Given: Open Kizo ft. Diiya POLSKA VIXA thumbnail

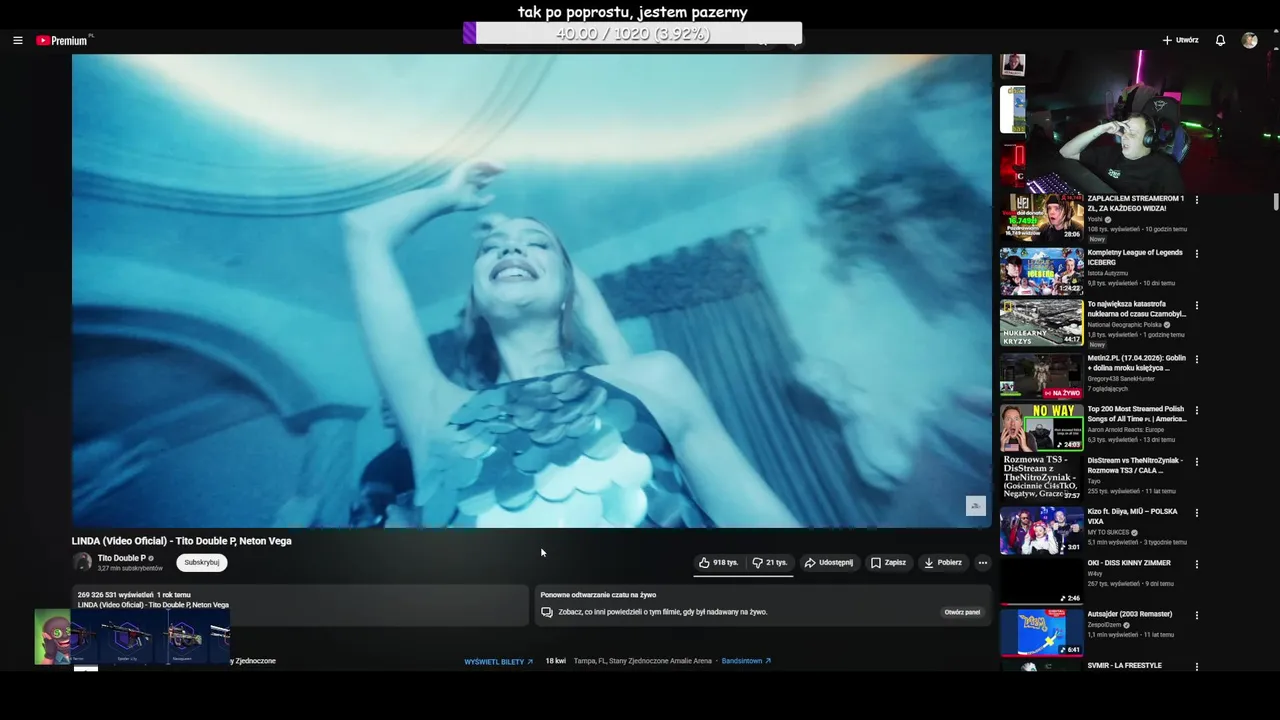Looking at the screenshot, I should pos(1041,530).
